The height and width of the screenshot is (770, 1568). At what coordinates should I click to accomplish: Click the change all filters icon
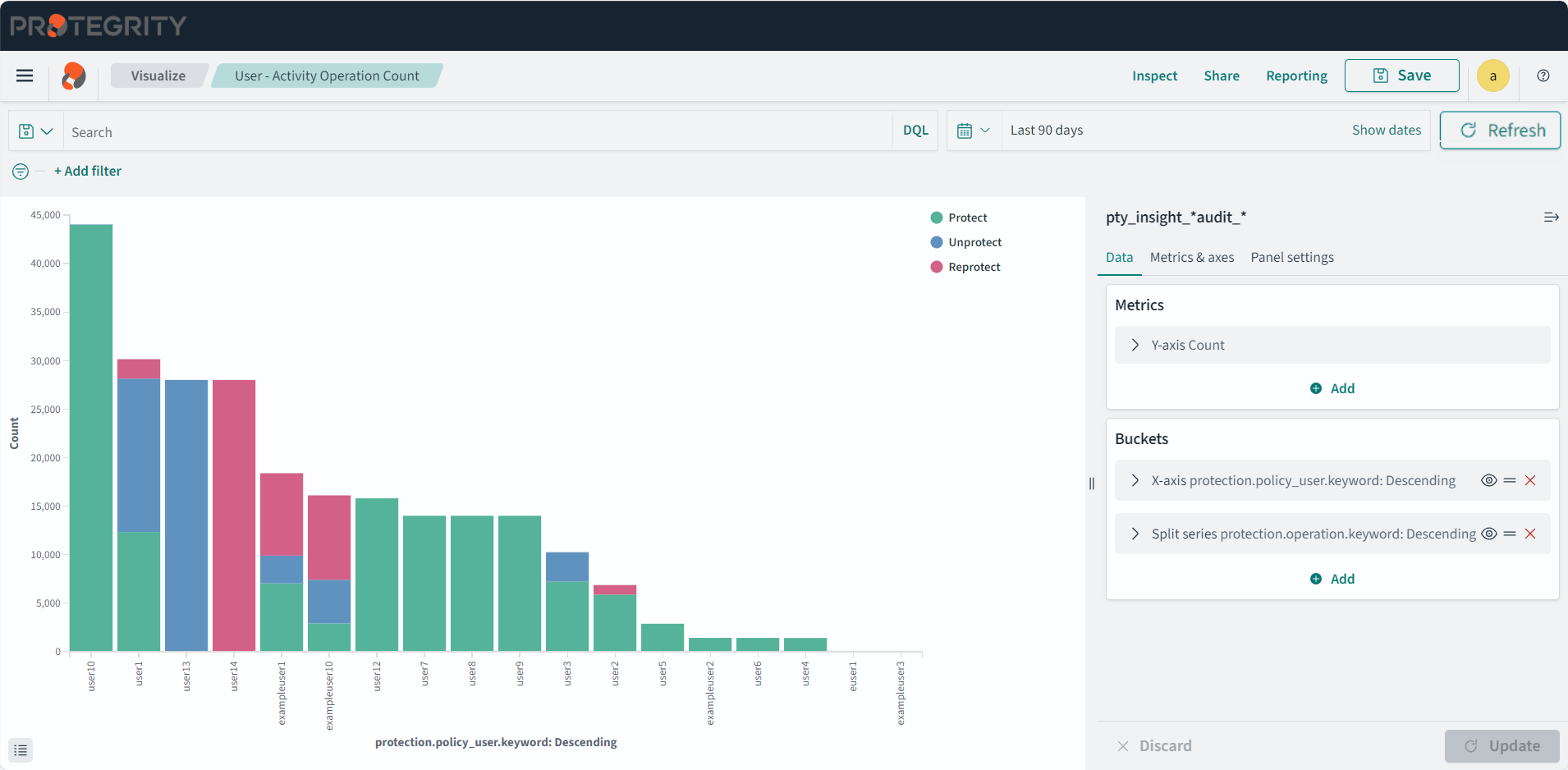[21, 172]
